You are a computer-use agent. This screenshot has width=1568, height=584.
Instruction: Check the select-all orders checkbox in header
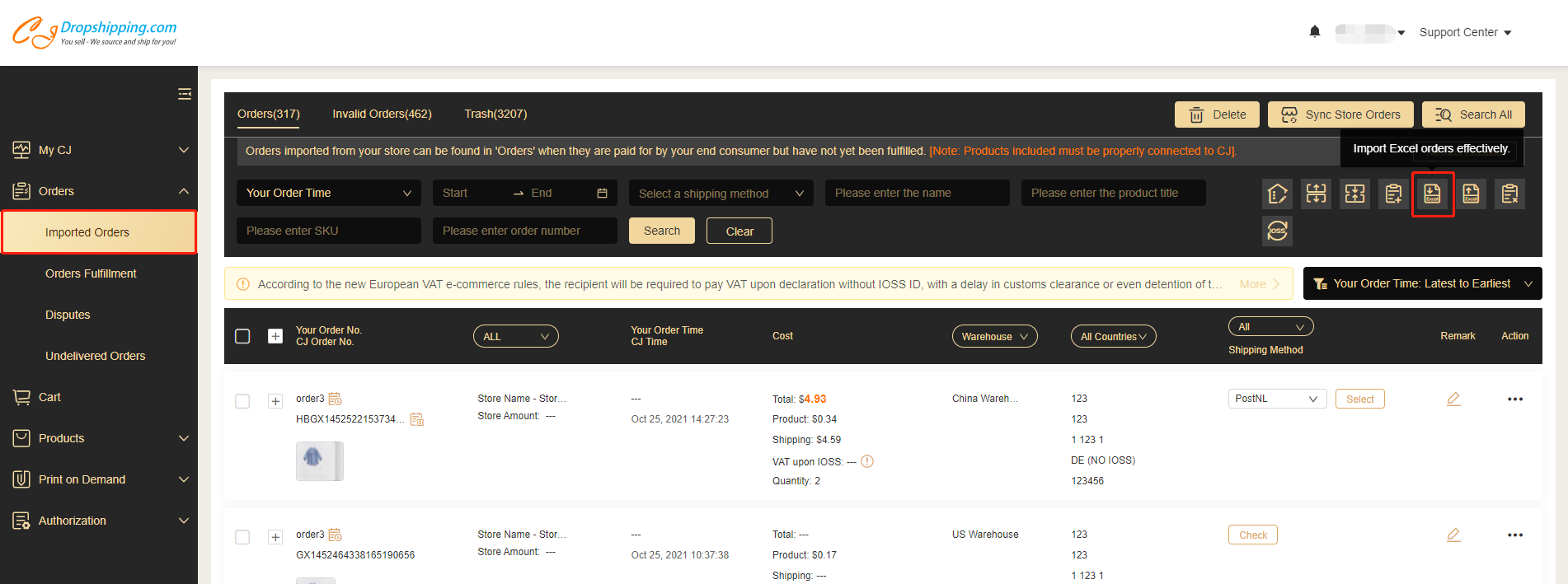point(242,336)
